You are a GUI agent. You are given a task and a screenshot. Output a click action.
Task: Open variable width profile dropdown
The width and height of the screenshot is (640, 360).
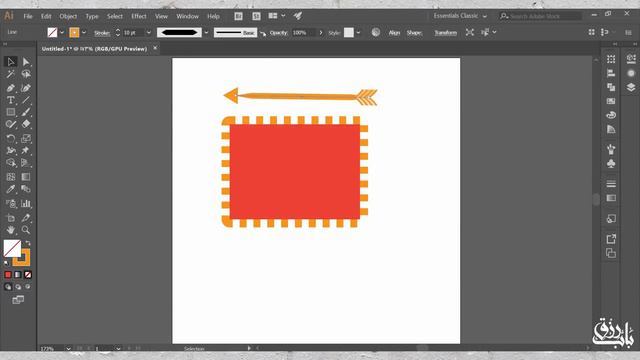click(x=206, y=33)
